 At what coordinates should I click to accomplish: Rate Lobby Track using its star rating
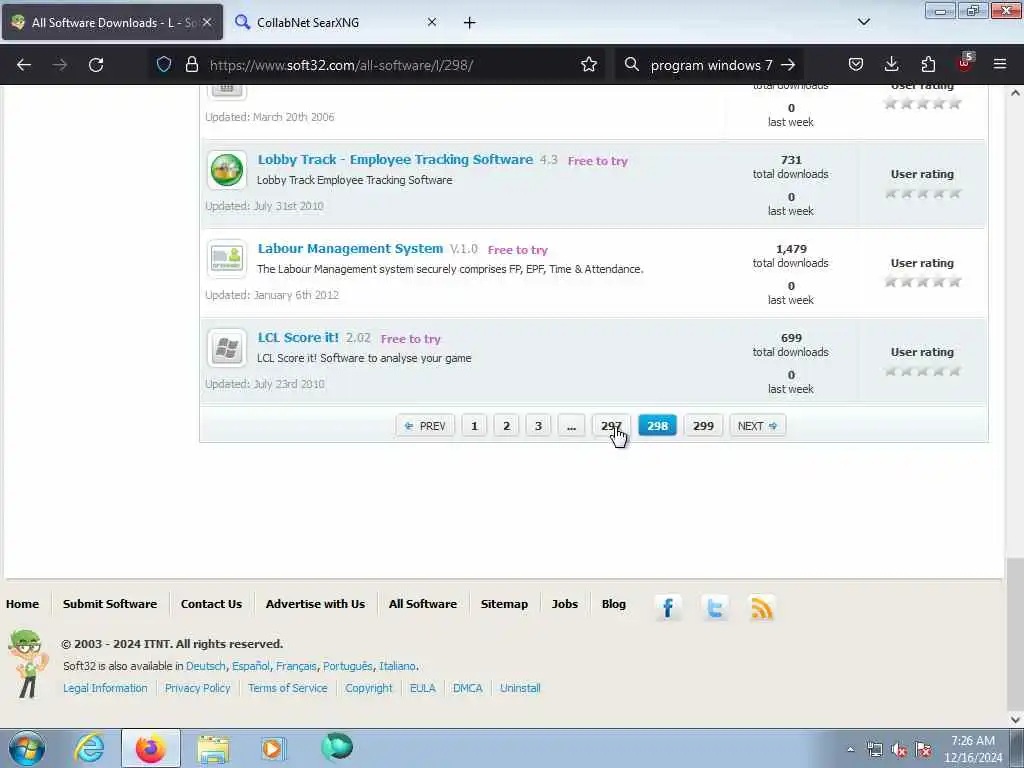point(922,193)
